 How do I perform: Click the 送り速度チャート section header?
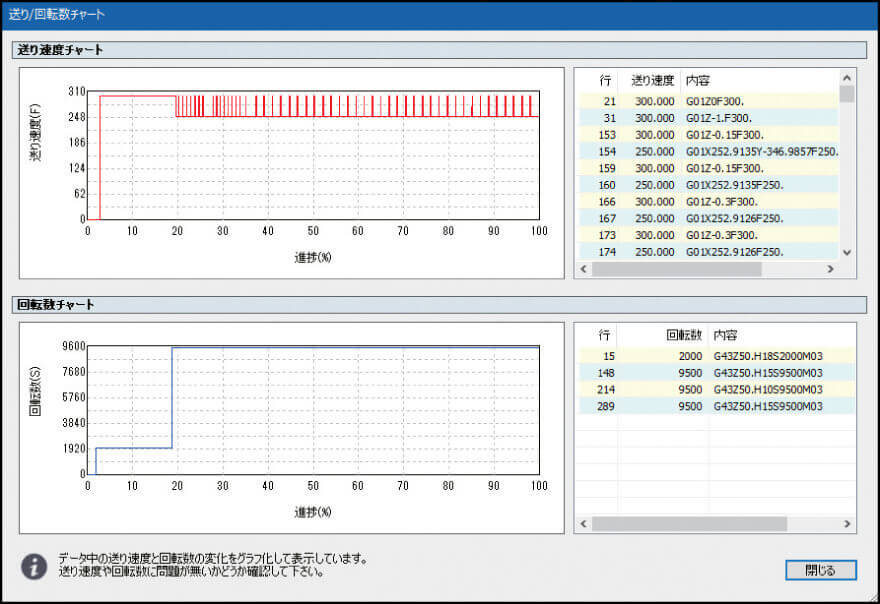[60, 50]
